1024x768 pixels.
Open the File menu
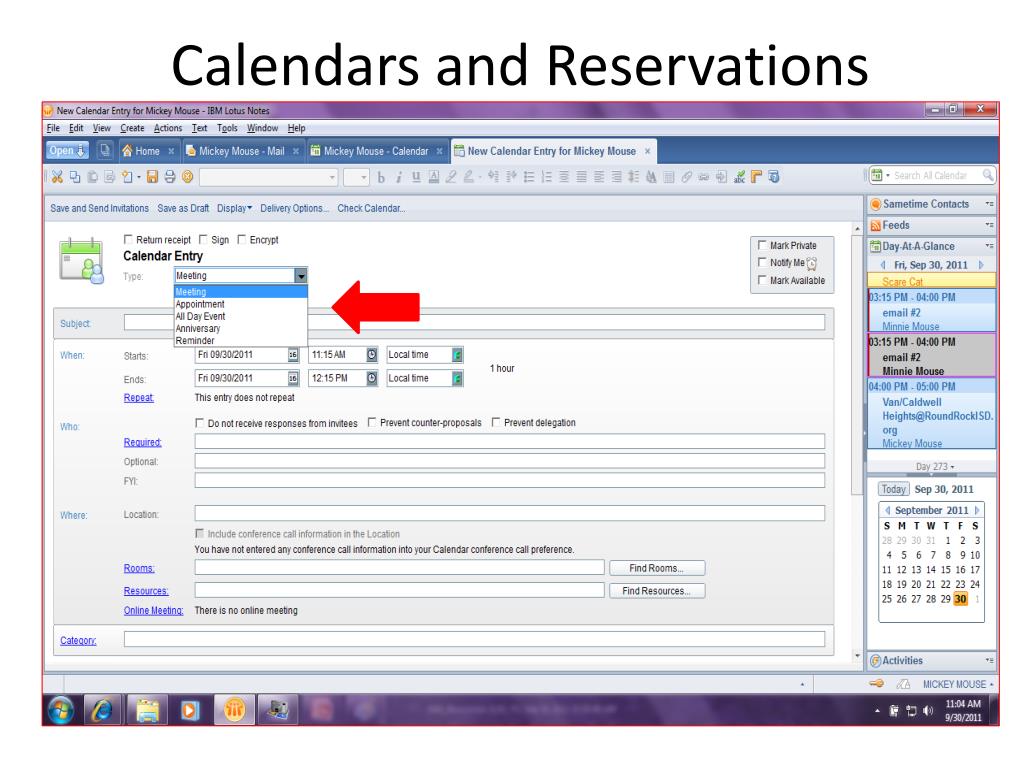[x=54, y=129]
